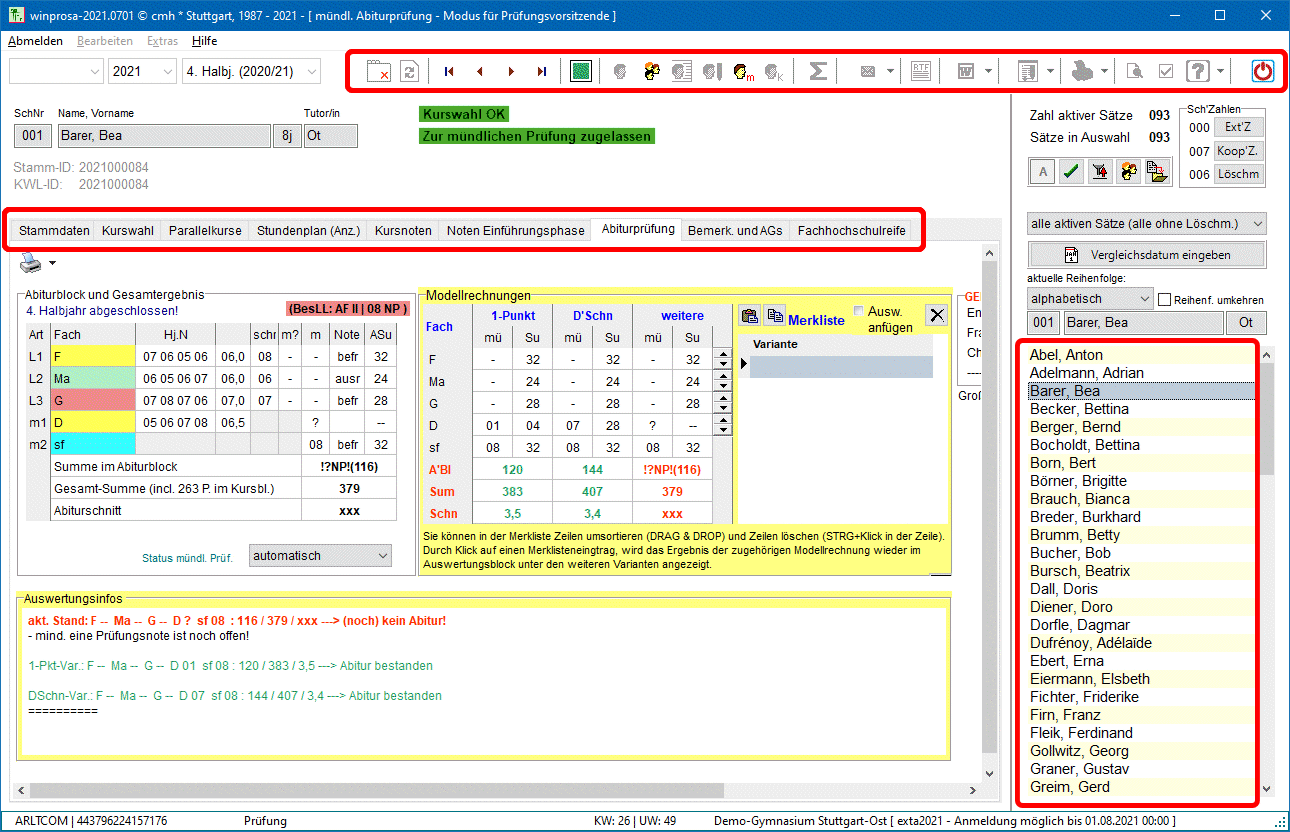Click the printer icon below the tabs
This screenshot has height=832, width=1290.
pyautogui.click(x=31, y=263)
